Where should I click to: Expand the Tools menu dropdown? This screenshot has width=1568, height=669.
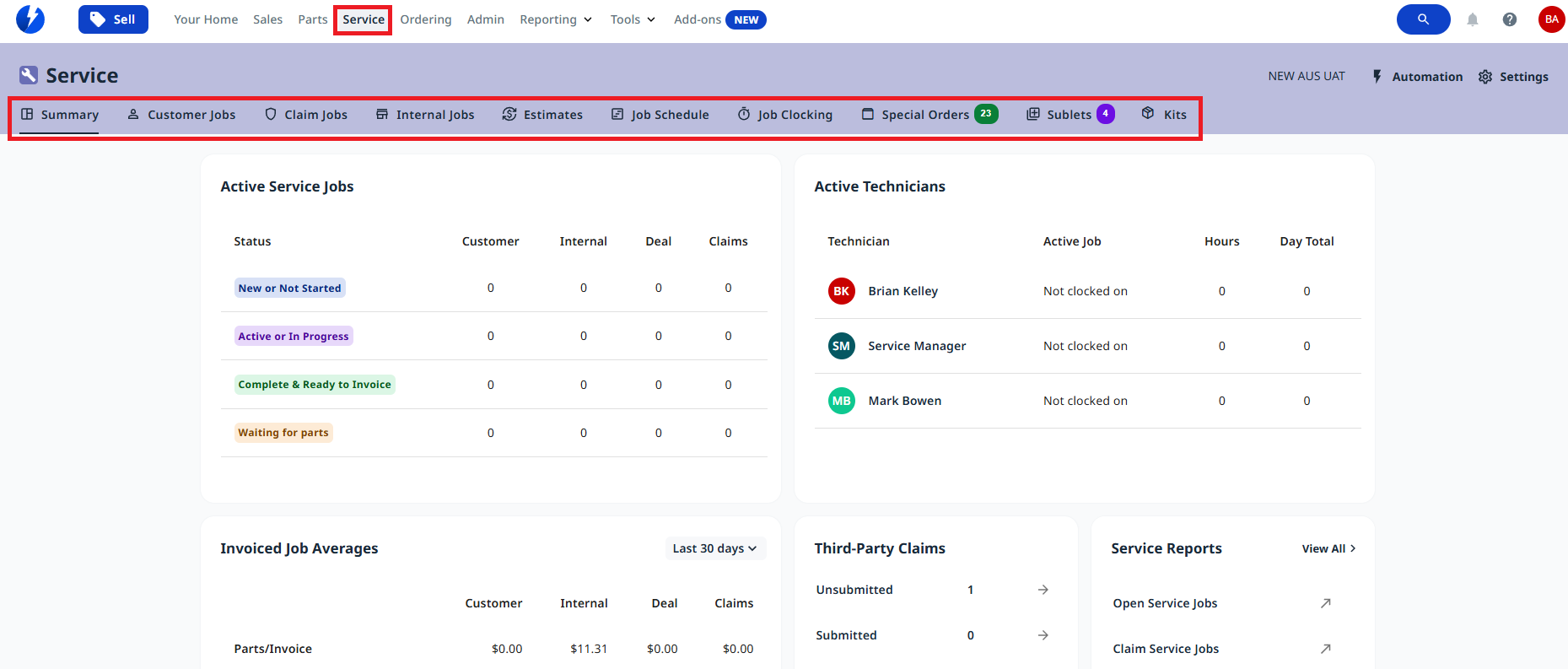click(x=633, y=19)
